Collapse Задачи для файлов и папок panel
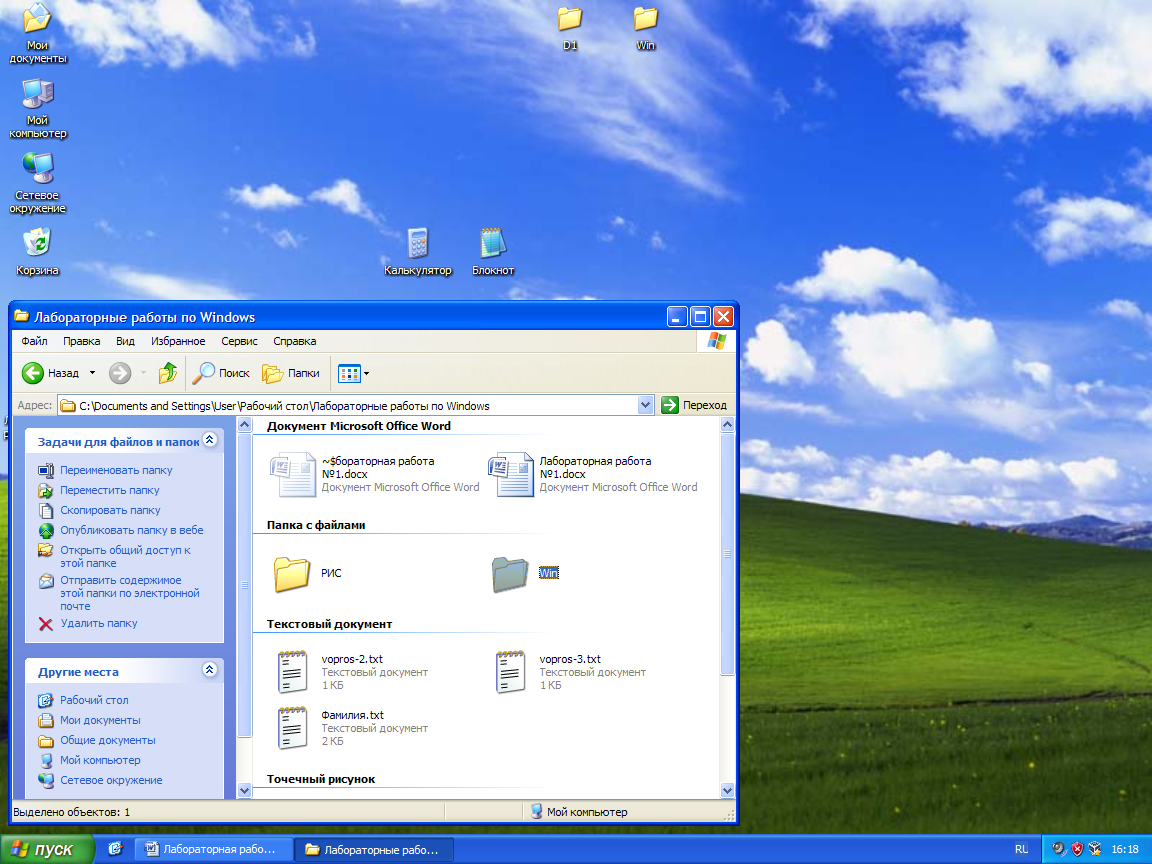Screen dimensions: 1152x864 [x=209, y=440]
